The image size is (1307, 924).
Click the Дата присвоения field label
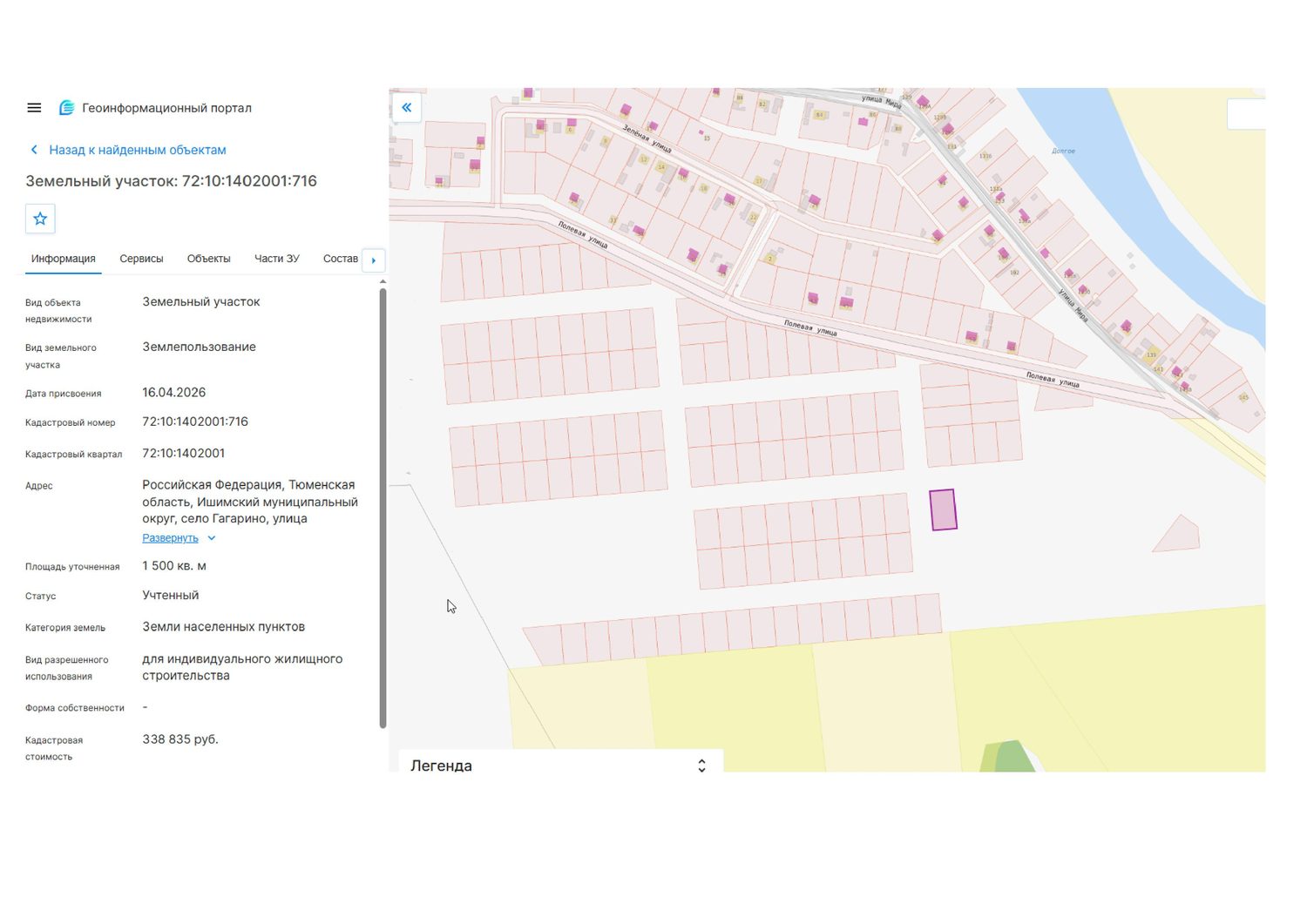tap(64, 394)
